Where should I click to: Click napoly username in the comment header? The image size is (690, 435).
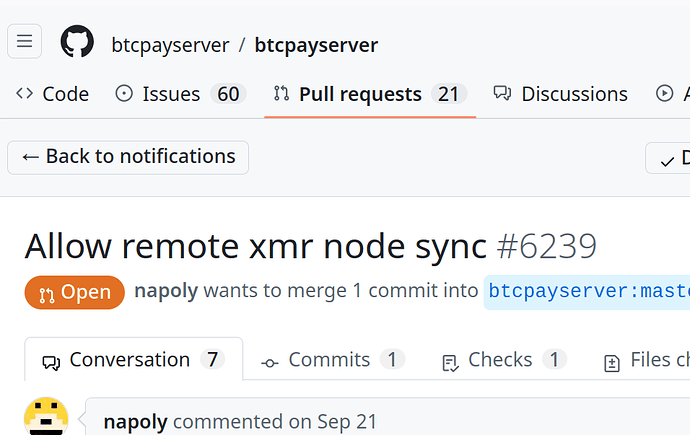(x=136, y=422)
